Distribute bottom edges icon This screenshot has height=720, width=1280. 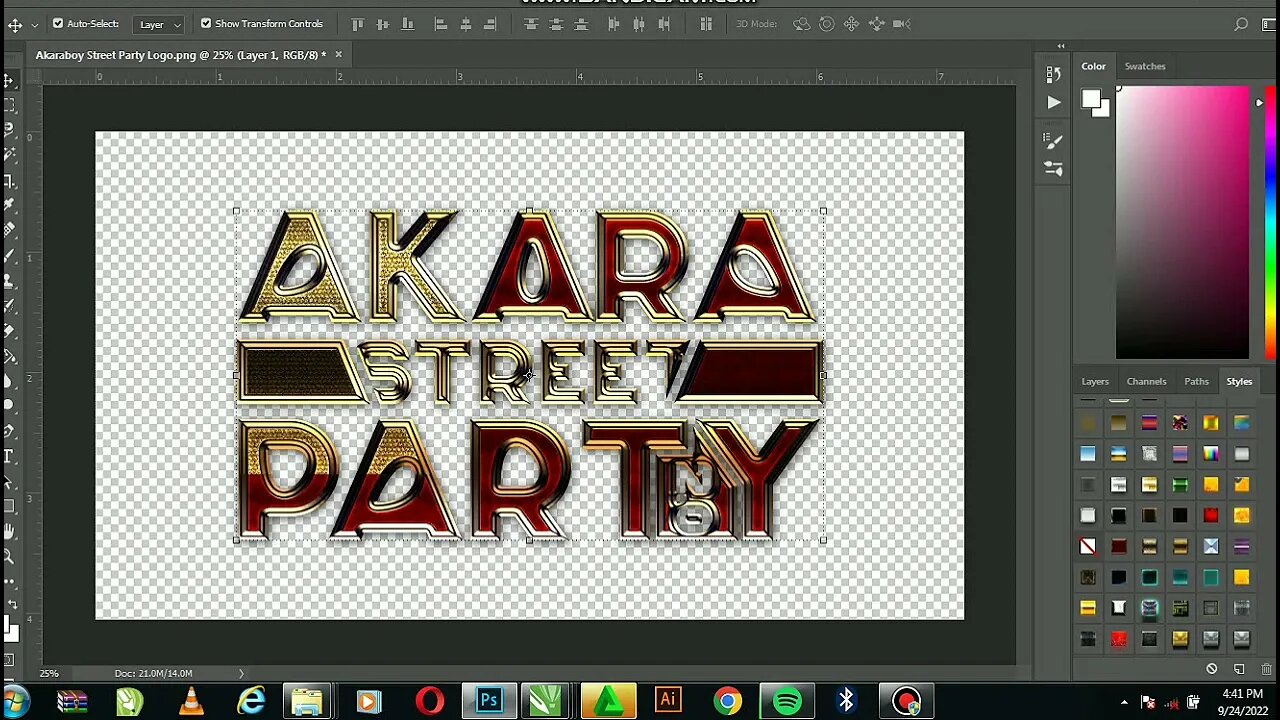click(580, 24)
